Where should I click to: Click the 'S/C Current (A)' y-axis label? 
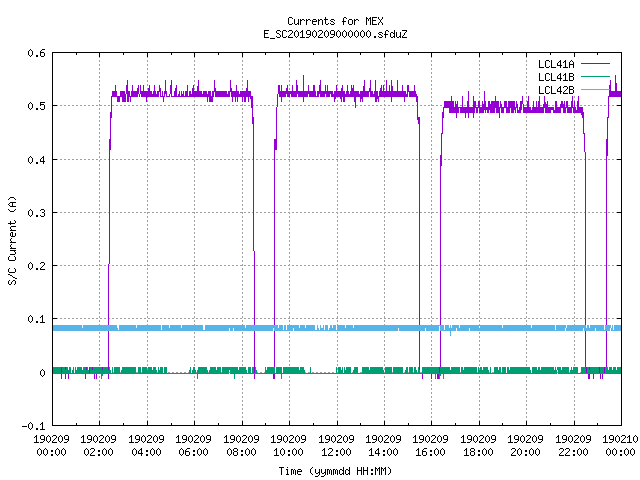click(x=12, y=240)
